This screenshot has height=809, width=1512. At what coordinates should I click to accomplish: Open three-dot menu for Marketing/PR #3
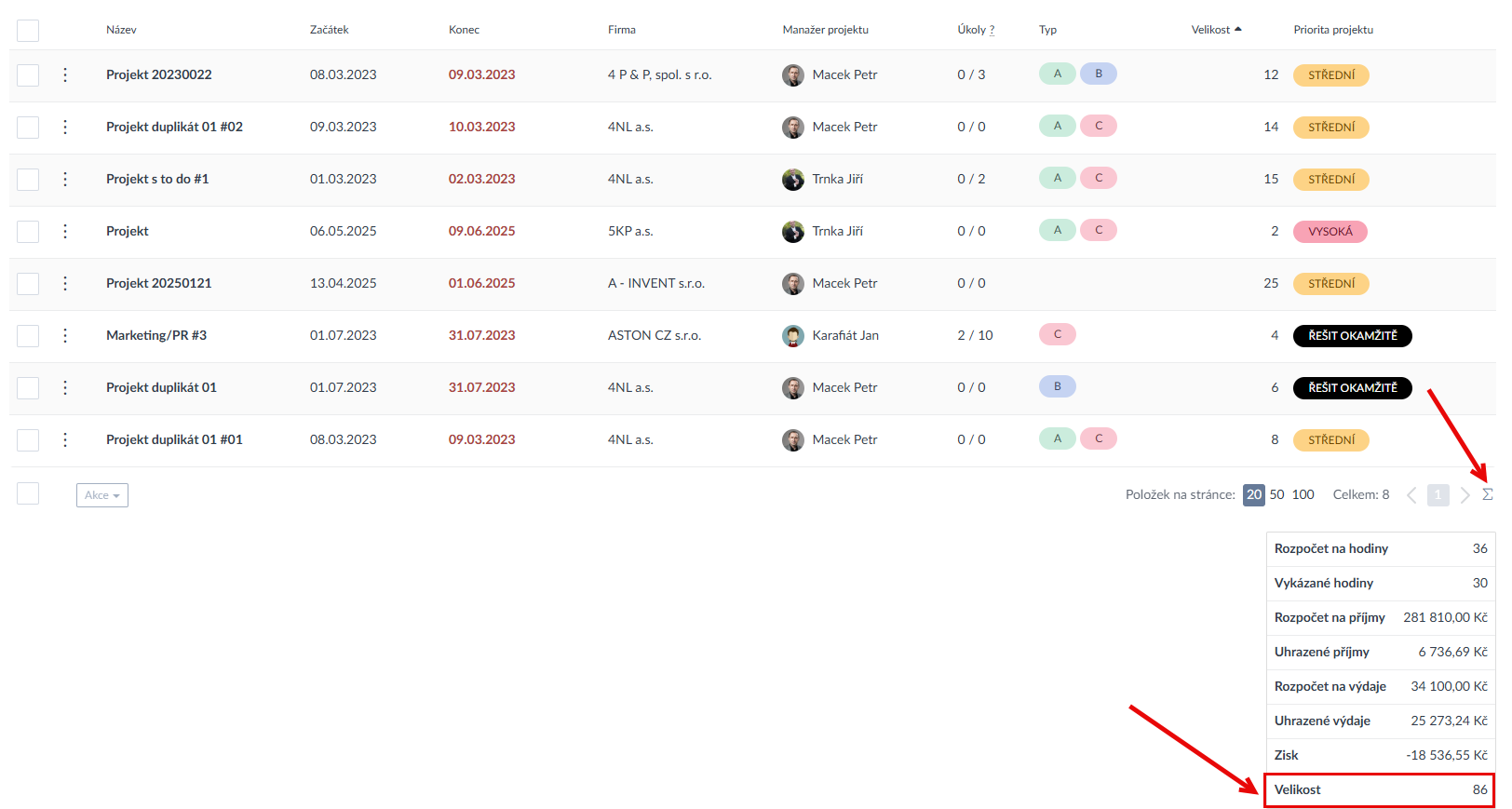pyautogui.click(x=65, y=335)
